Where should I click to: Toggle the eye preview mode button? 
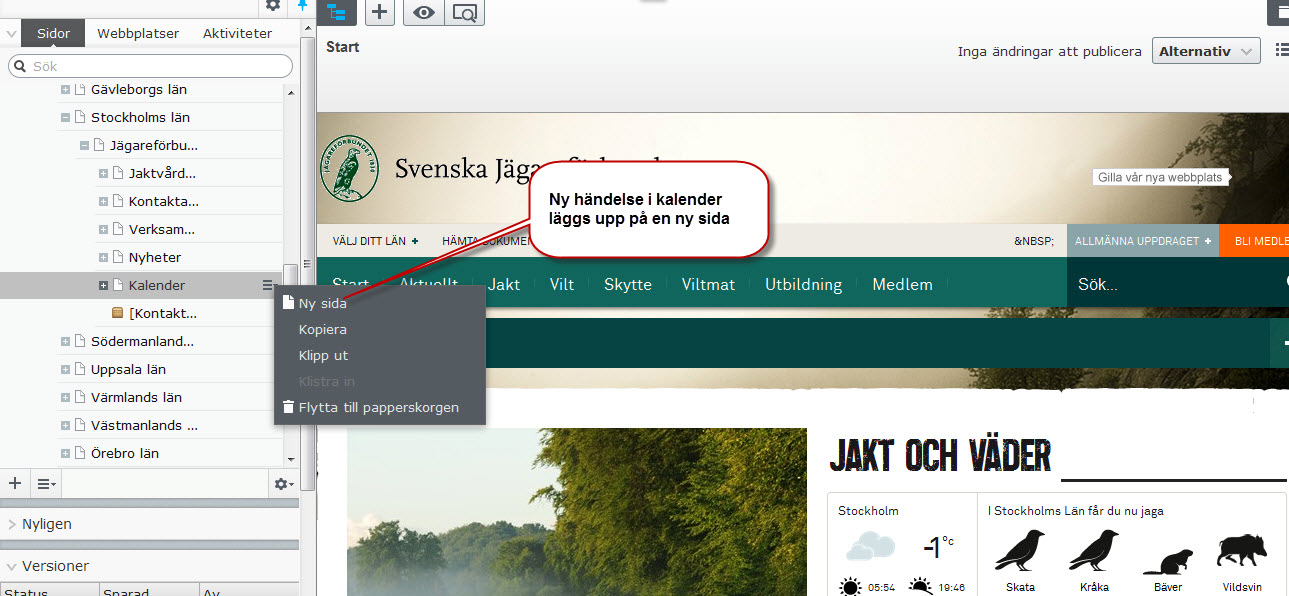tap(425, 12)
